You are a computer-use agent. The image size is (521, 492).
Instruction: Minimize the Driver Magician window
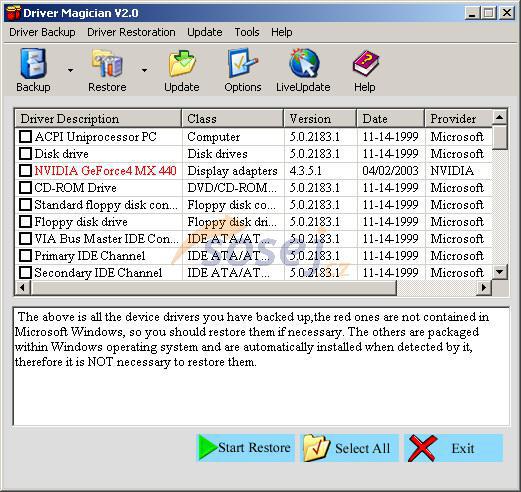pos(472,13)
